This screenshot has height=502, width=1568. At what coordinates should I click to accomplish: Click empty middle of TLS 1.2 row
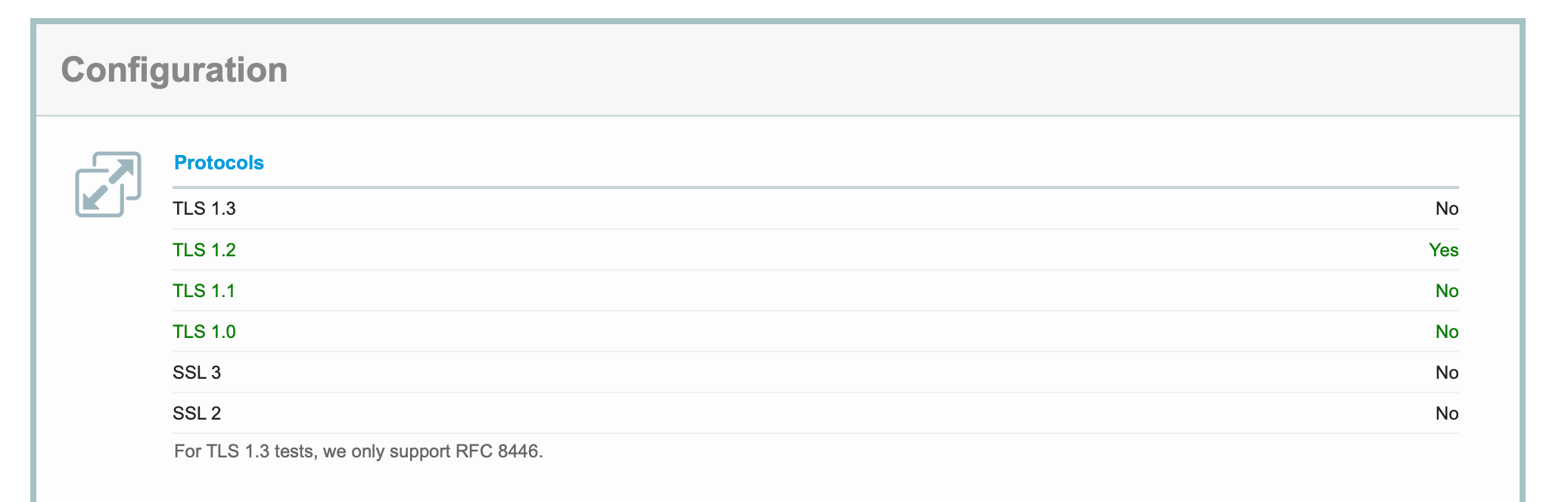tap(816, 250)
